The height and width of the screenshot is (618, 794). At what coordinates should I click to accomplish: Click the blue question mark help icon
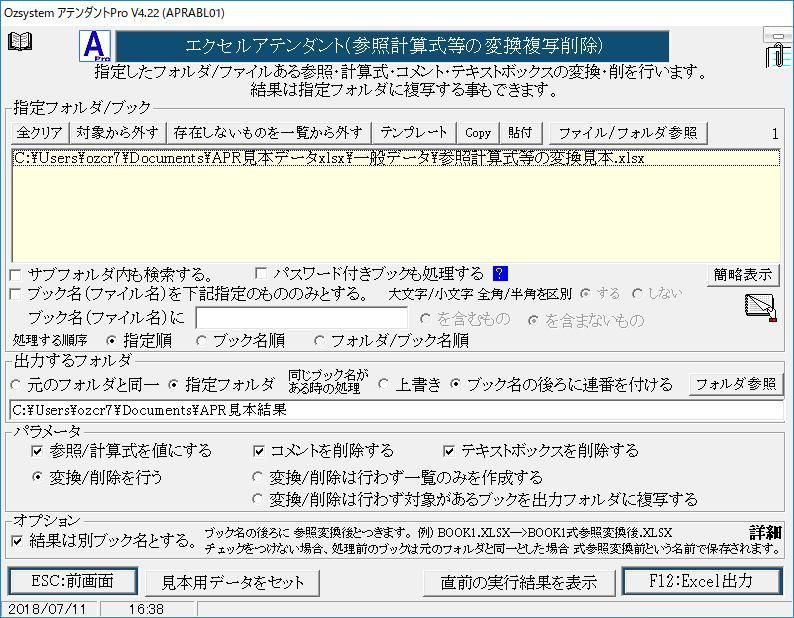coord(500,274)
